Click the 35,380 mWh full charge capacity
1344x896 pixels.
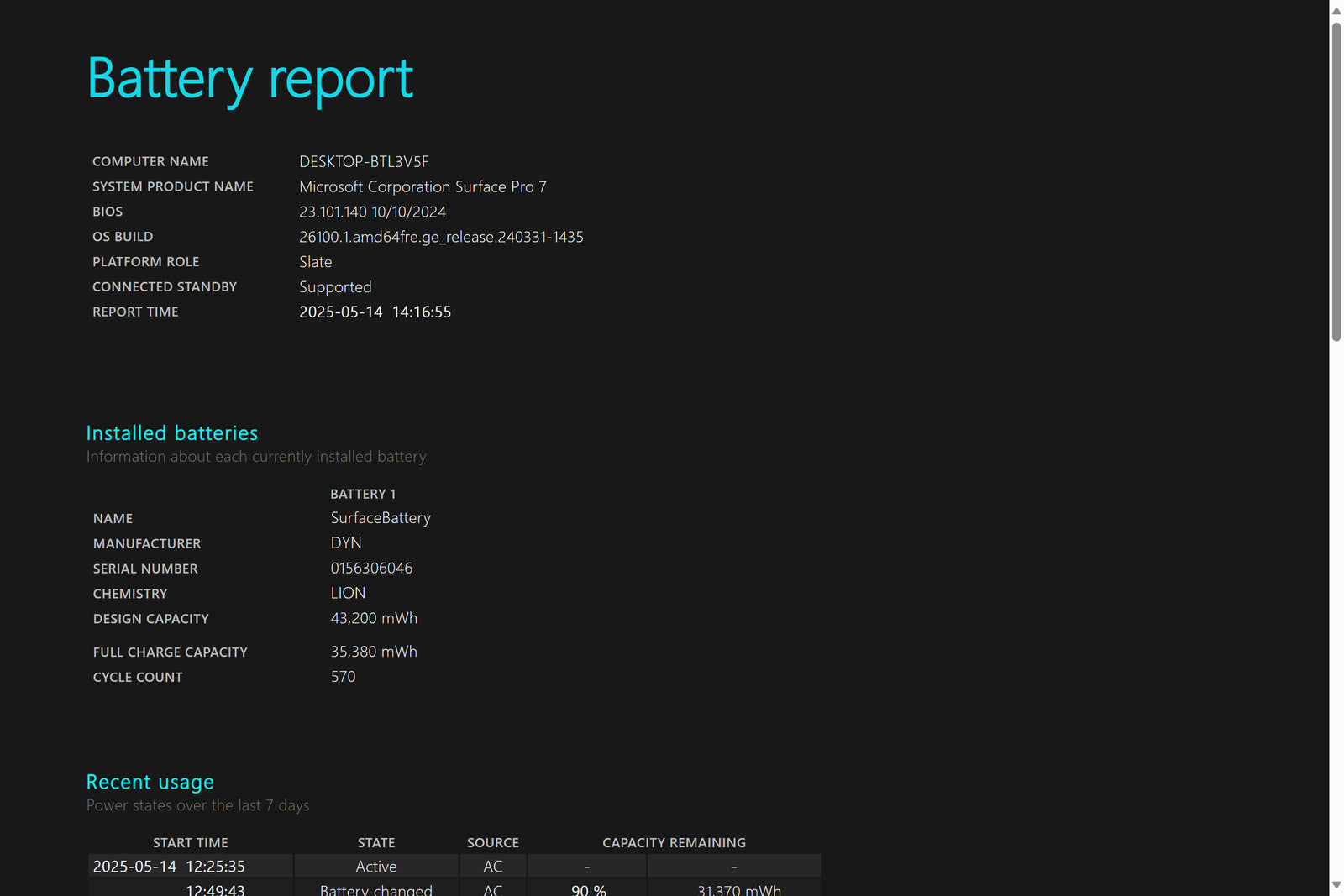coord(374,652)
